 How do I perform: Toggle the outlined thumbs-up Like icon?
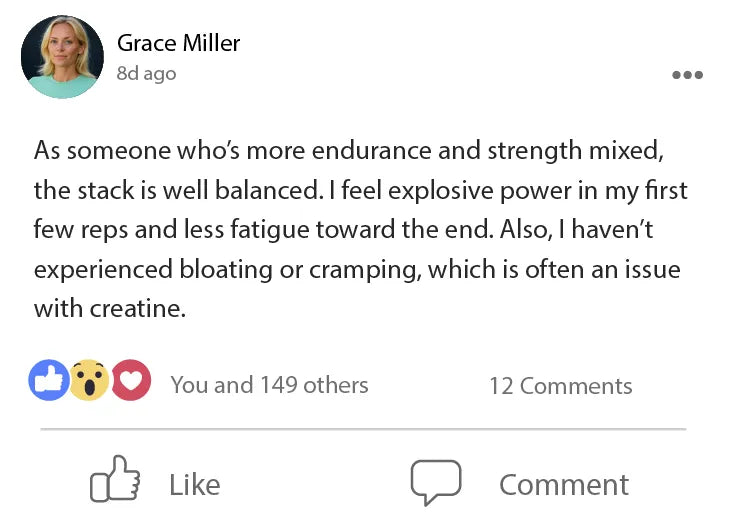coord(114,484)
